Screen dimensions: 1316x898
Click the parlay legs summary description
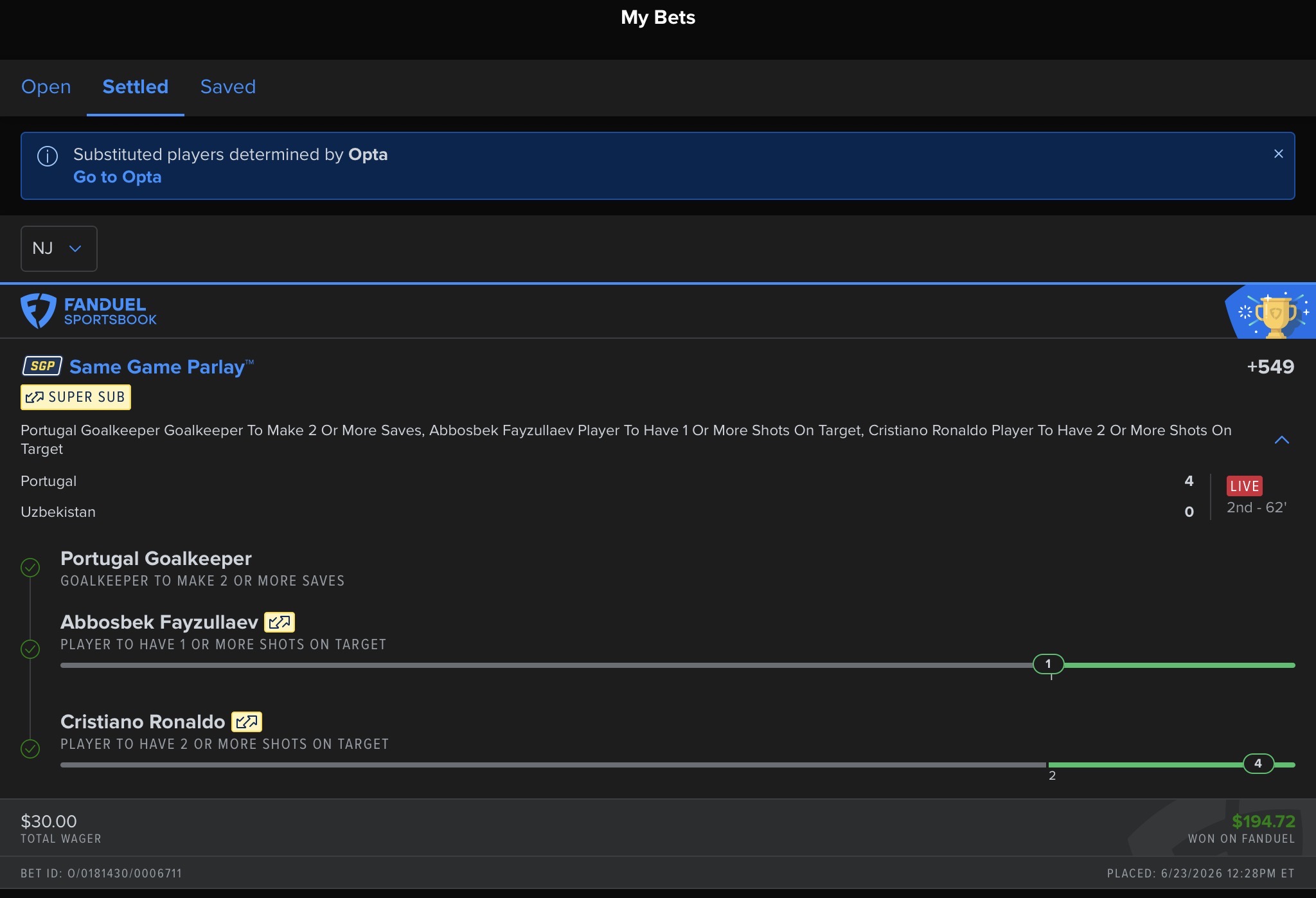coord(627,440)
